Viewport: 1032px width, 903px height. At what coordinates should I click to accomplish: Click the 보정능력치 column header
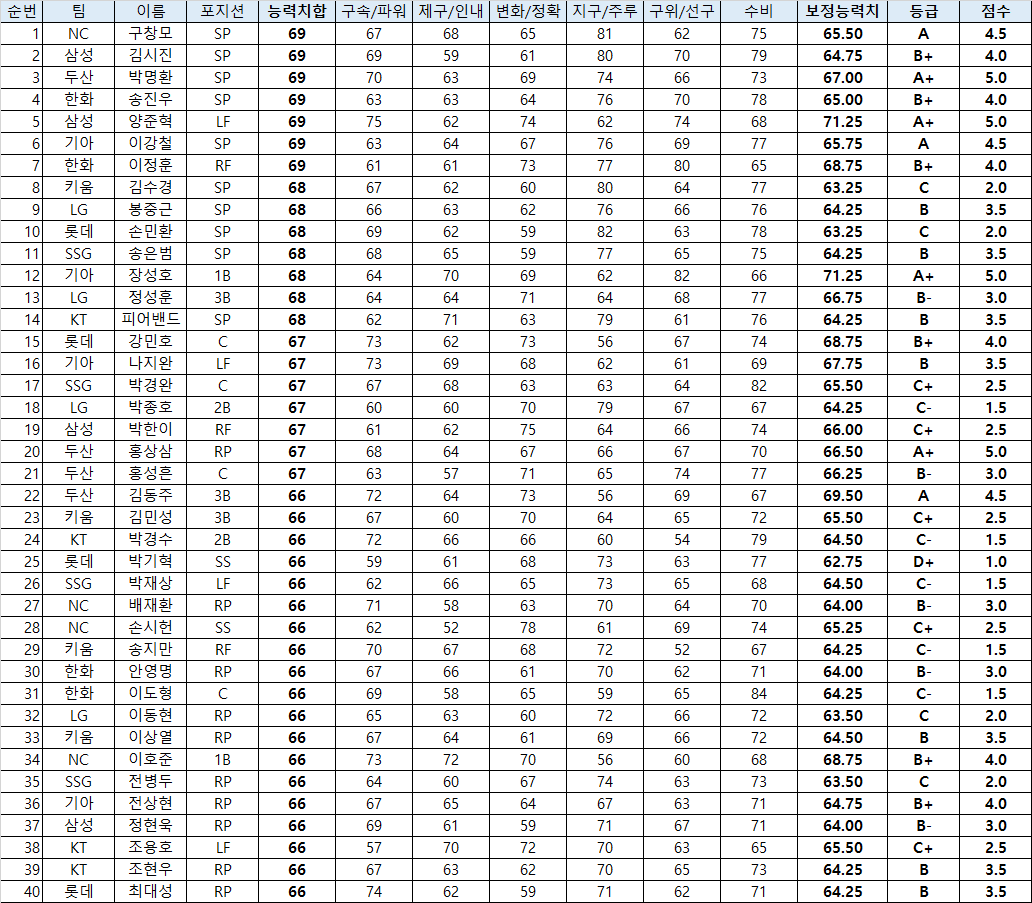[842, 11]
